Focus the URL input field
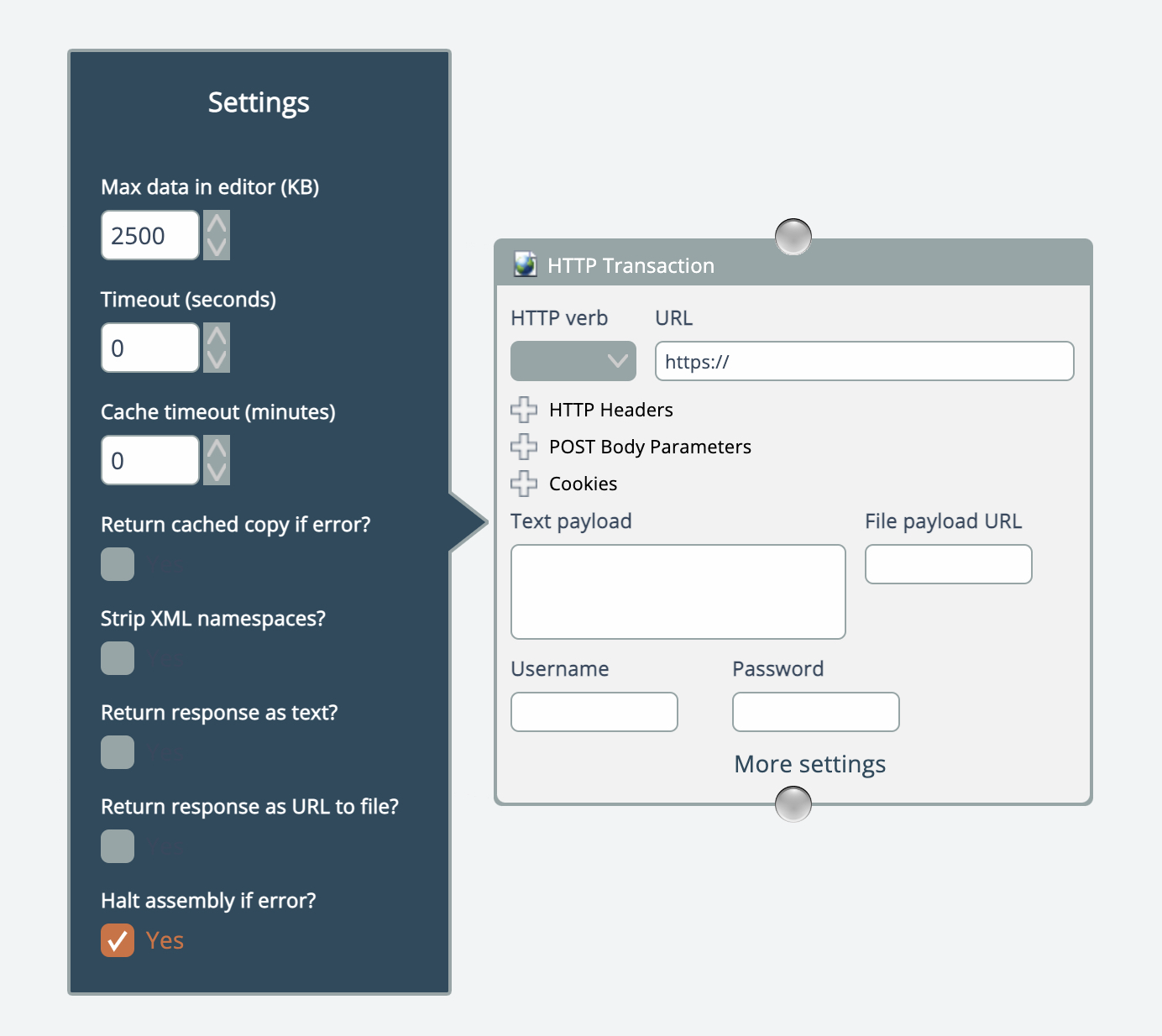 [864, 361]
